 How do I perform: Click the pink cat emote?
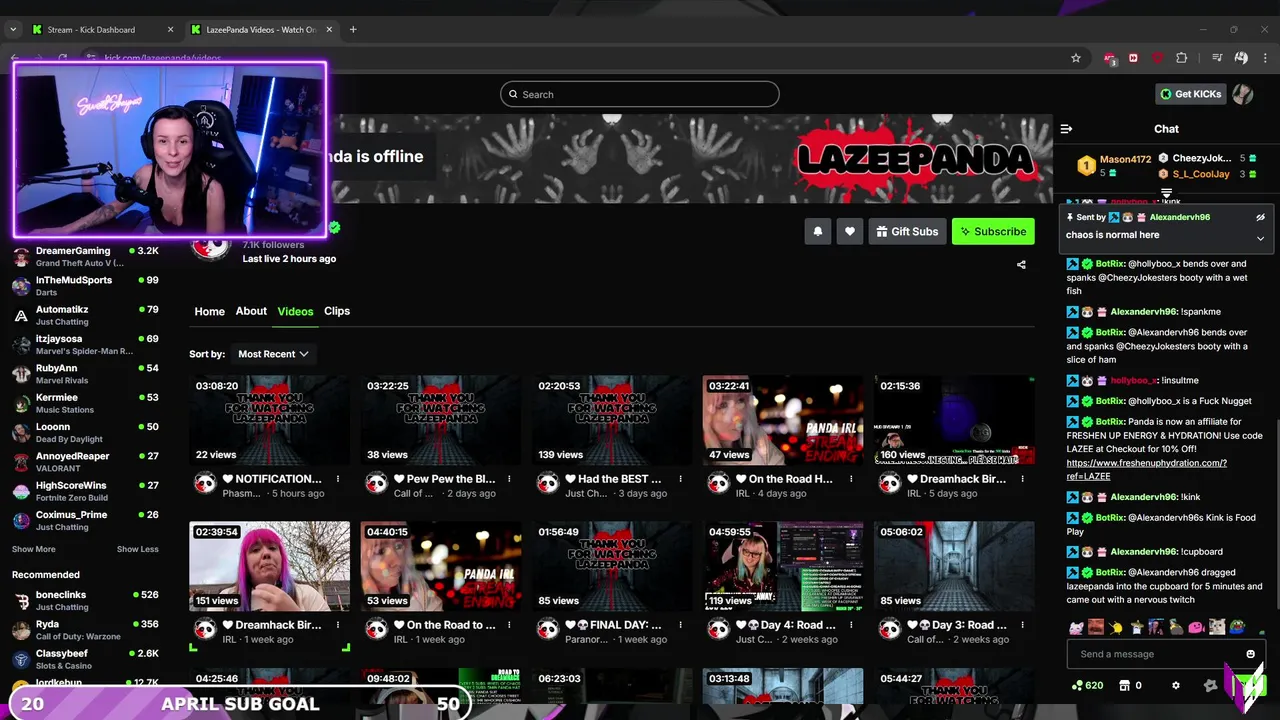[1075, 627]
